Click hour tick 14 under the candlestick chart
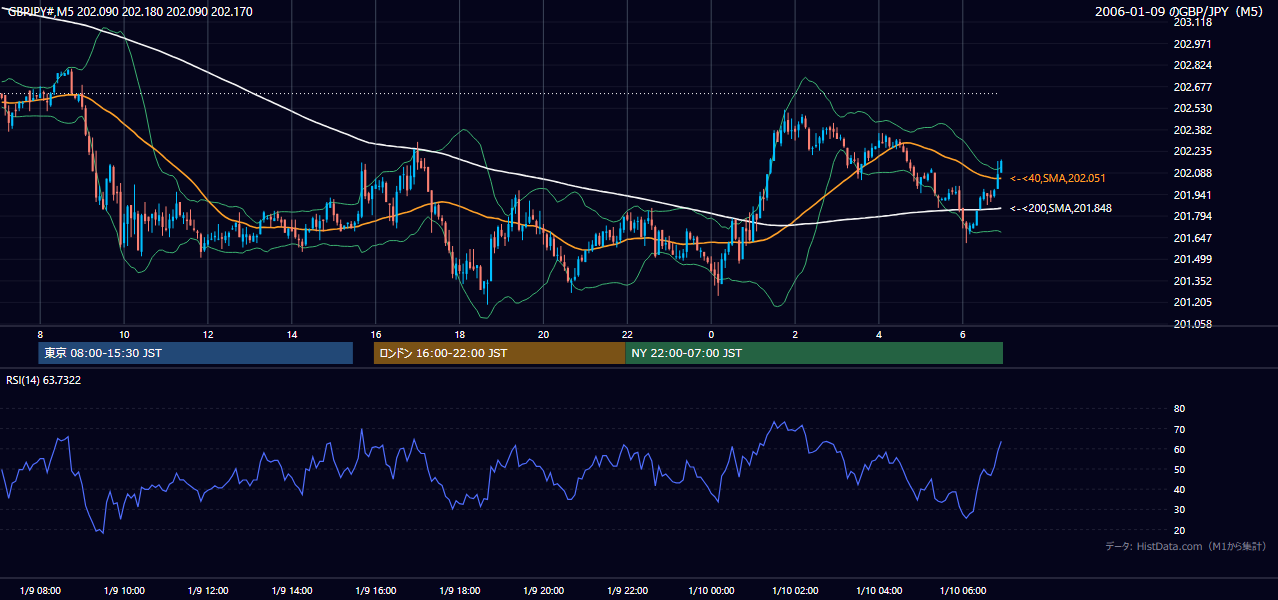This screenshot has height=600, width=1278. [292, 334]
